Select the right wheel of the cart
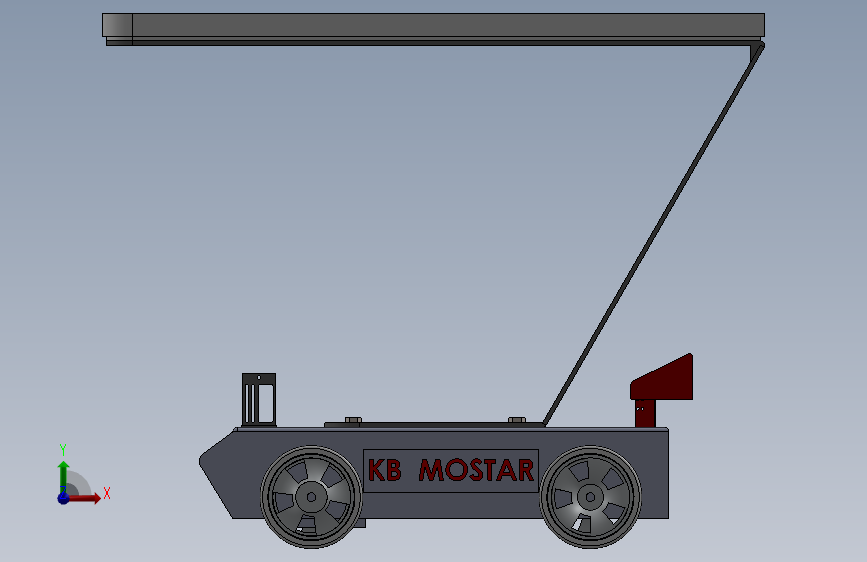The height and width of the screenshot is (562, 867). [x=590, y=497]
